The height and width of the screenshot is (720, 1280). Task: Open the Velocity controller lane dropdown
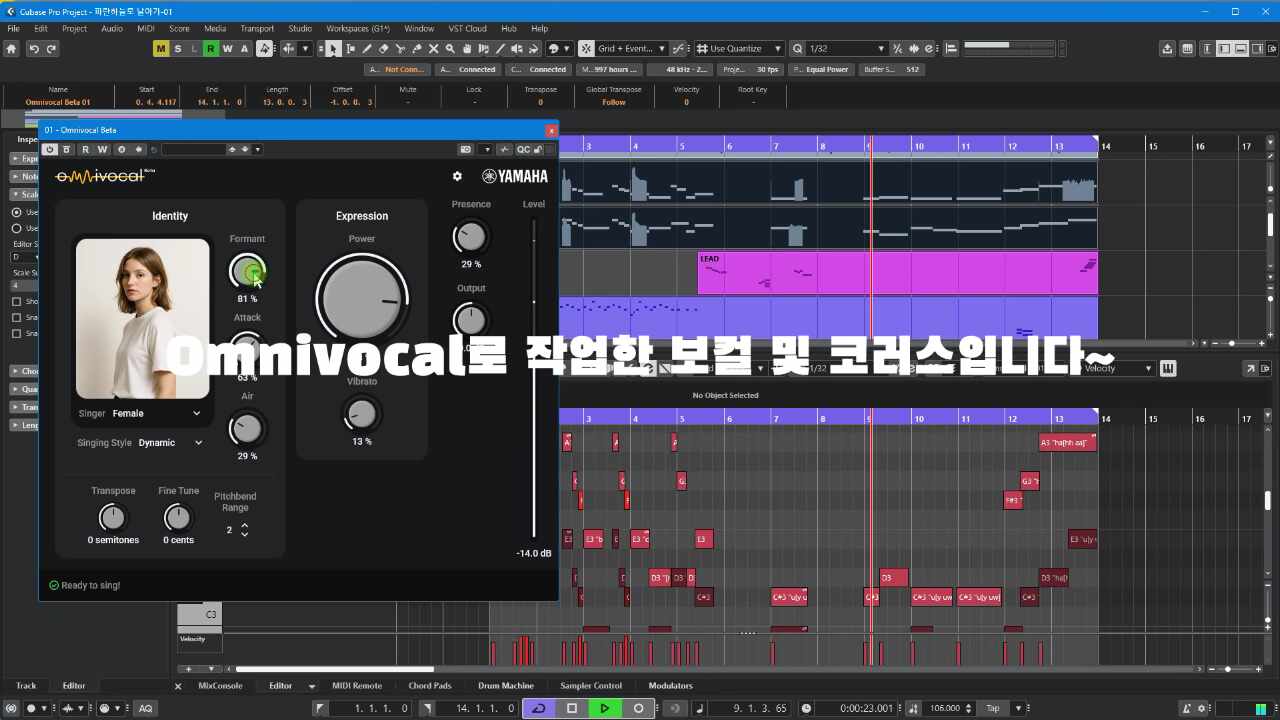point(1119,368)
